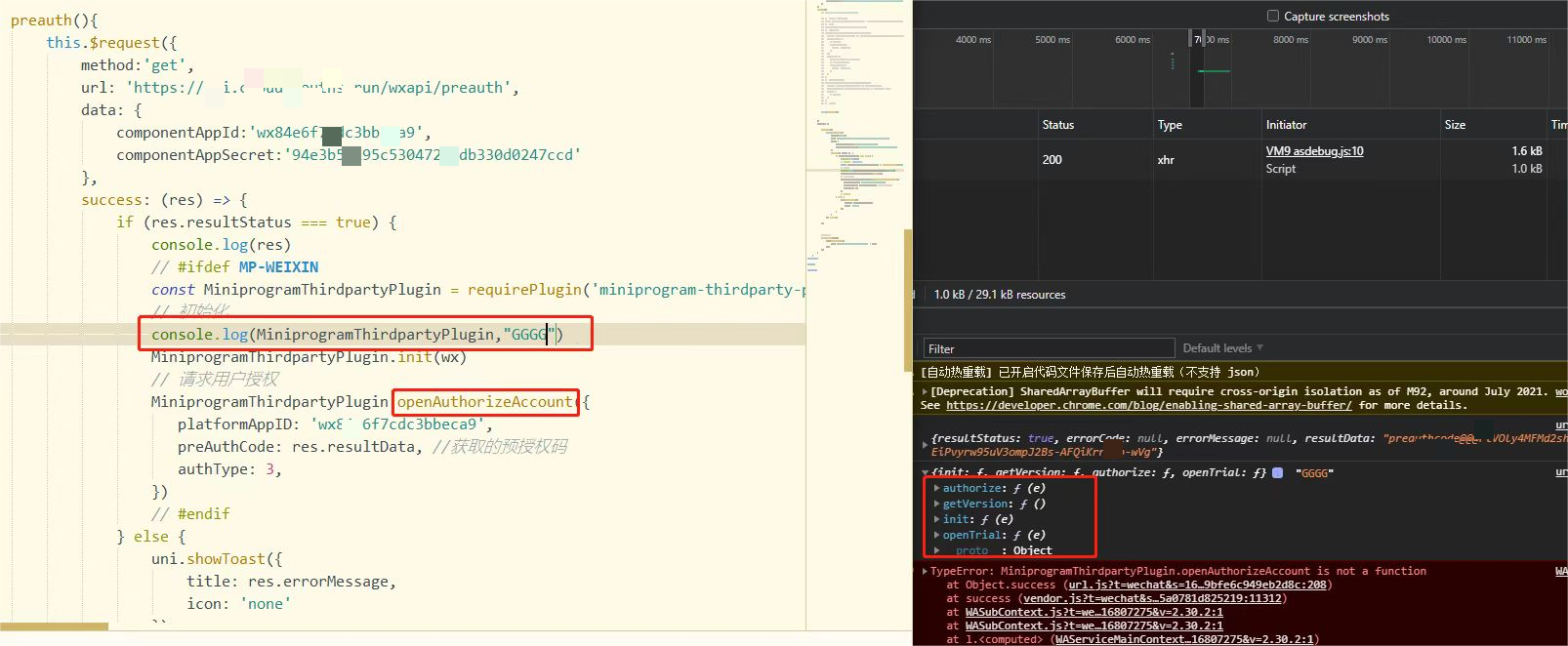
Task: Click the this.$request({ code line
Action: tap(111, 42)
